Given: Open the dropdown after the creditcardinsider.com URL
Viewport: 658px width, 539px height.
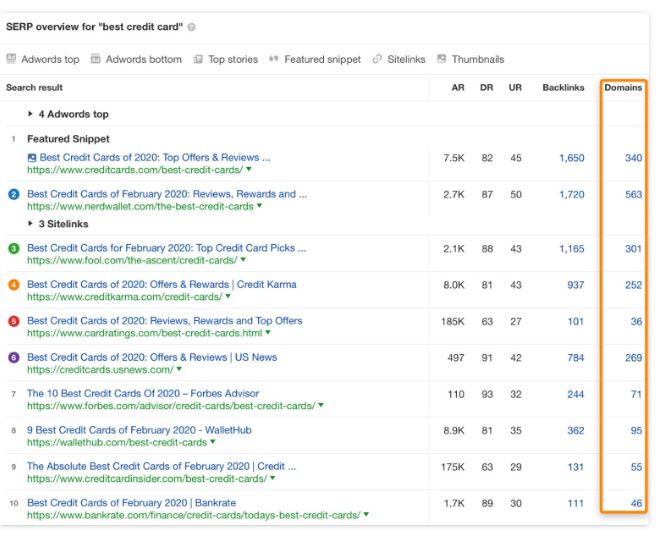Looking at the screenshot, I should click(273, 478).
